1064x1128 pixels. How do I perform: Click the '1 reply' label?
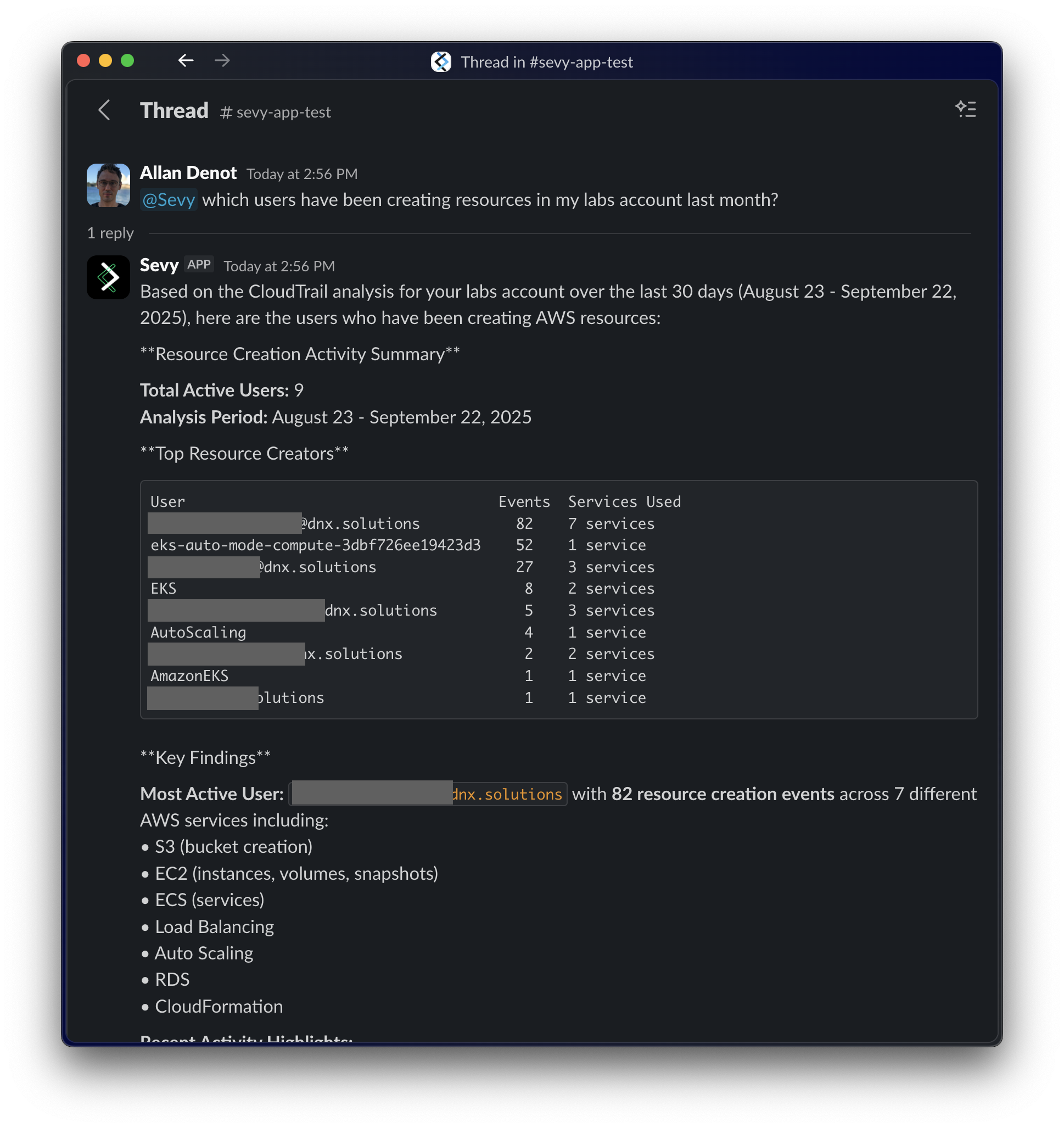click(x=110, y=233)
